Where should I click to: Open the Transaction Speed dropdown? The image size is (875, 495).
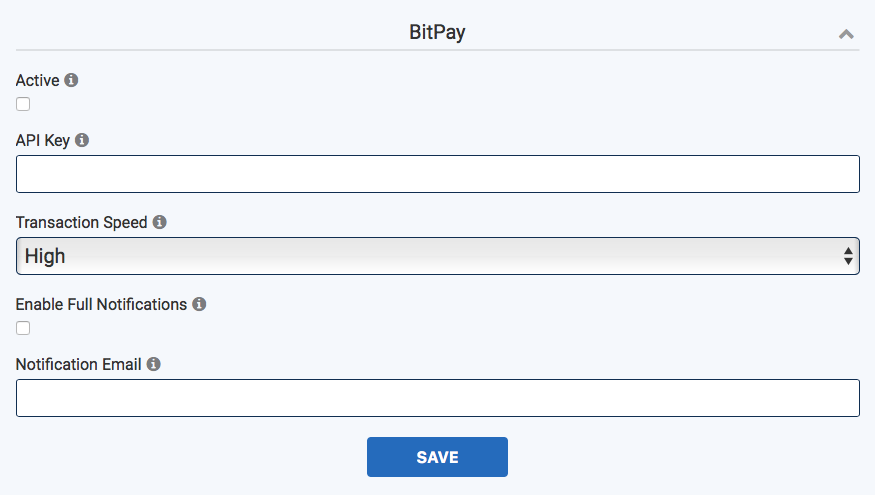pyautogui.click(x=438, y=256)
